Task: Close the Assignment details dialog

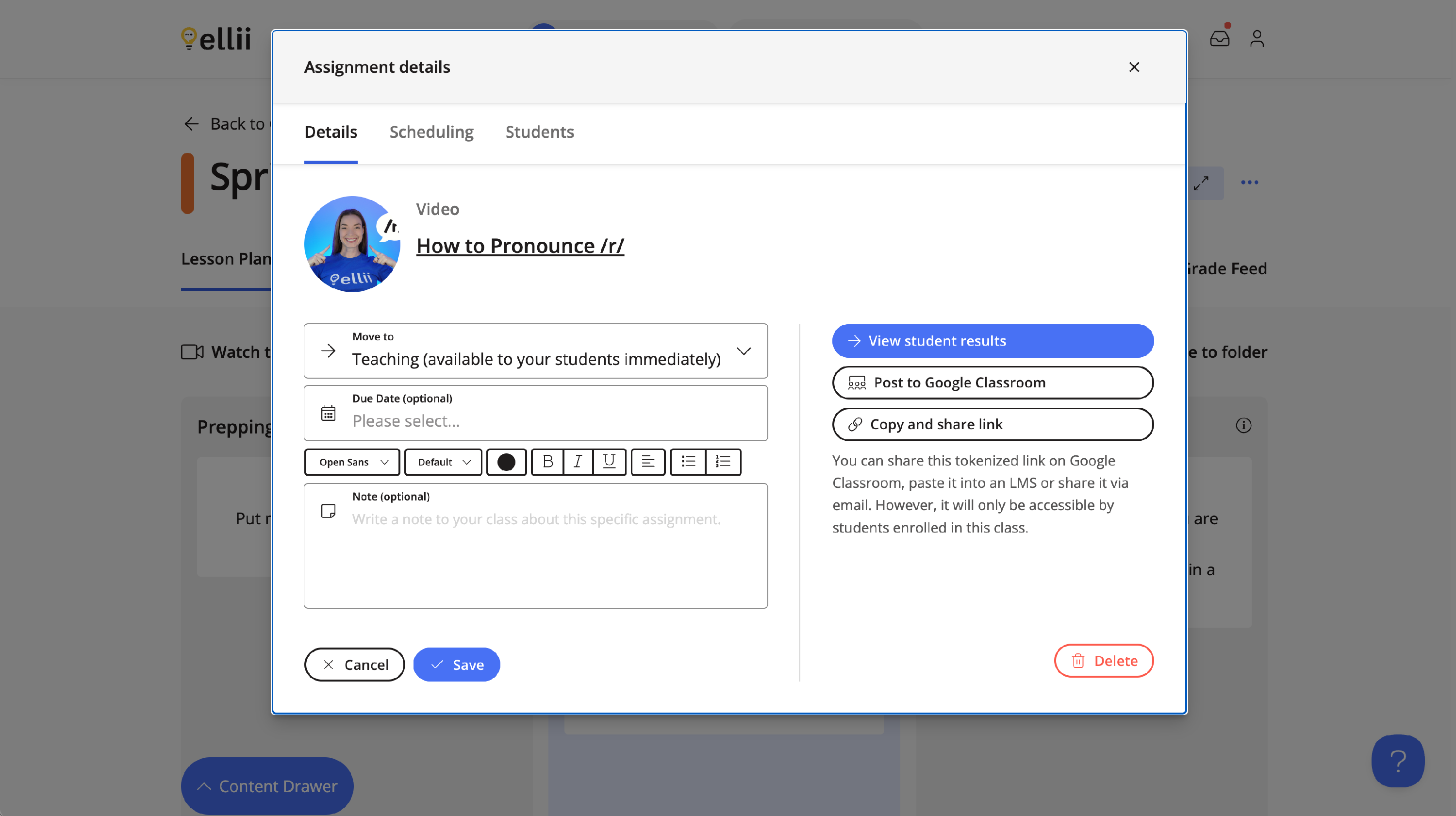Action: click(1134, 67)
